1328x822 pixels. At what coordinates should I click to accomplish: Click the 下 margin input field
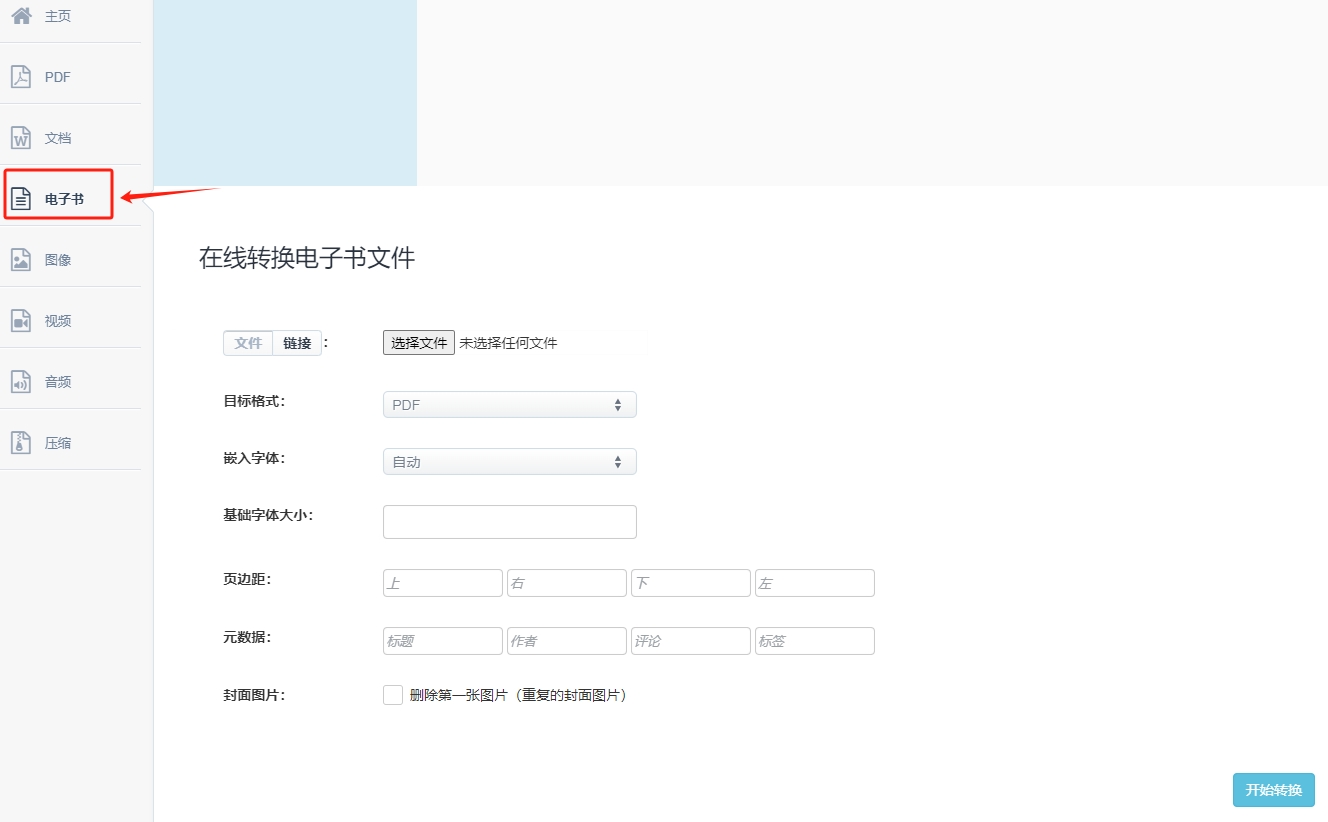tap(691, 583)
